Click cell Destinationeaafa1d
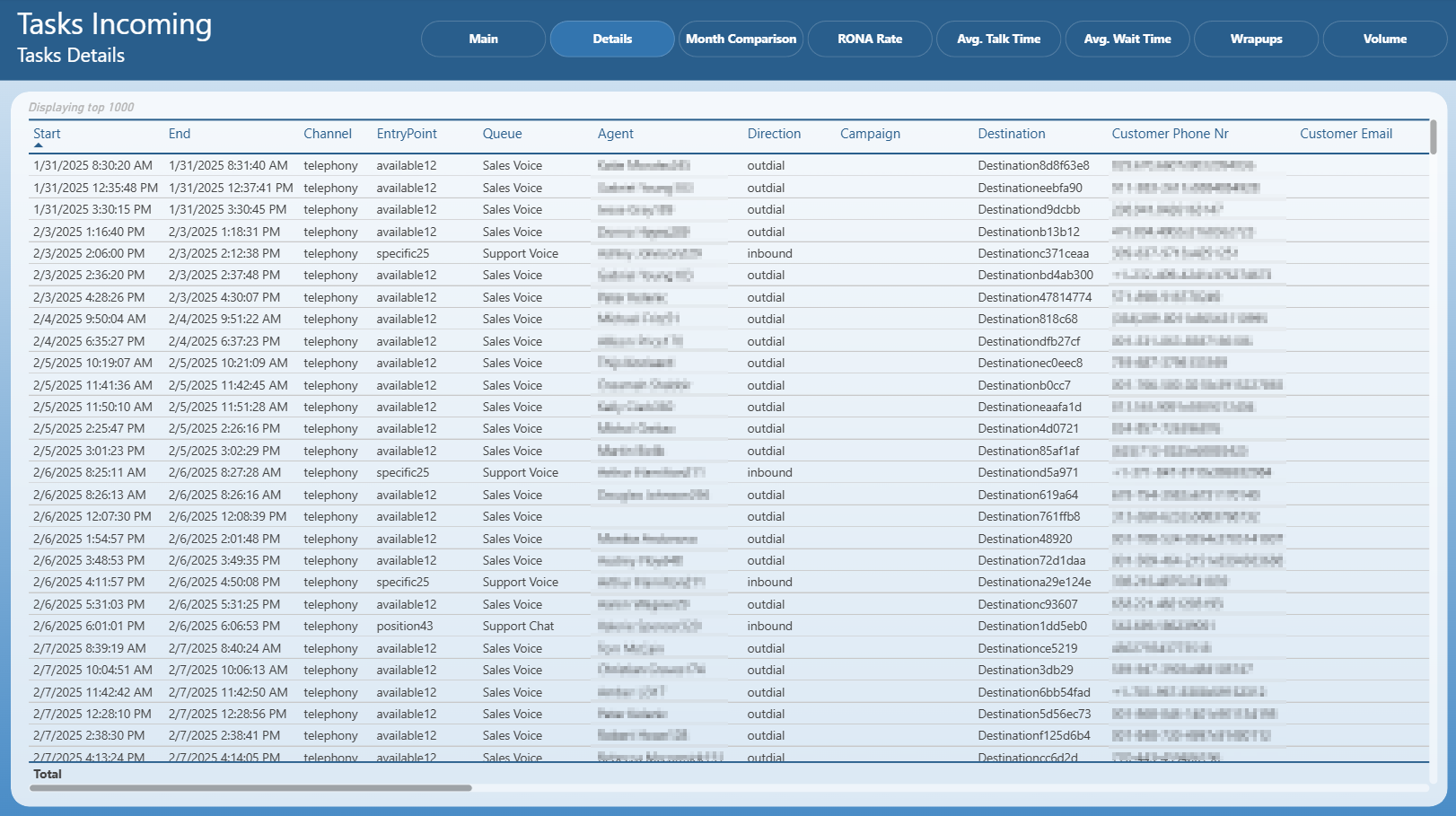 pos(1030,408)
